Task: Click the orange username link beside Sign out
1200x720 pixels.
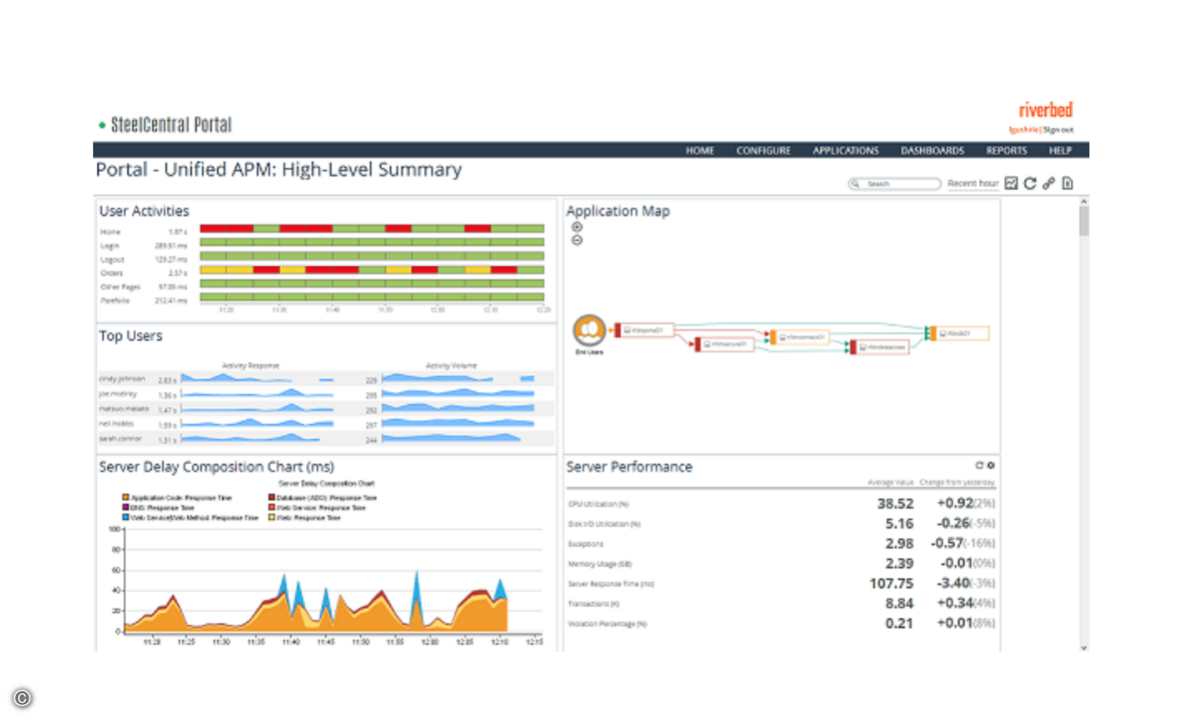Action: click(x=1025, y=130)
